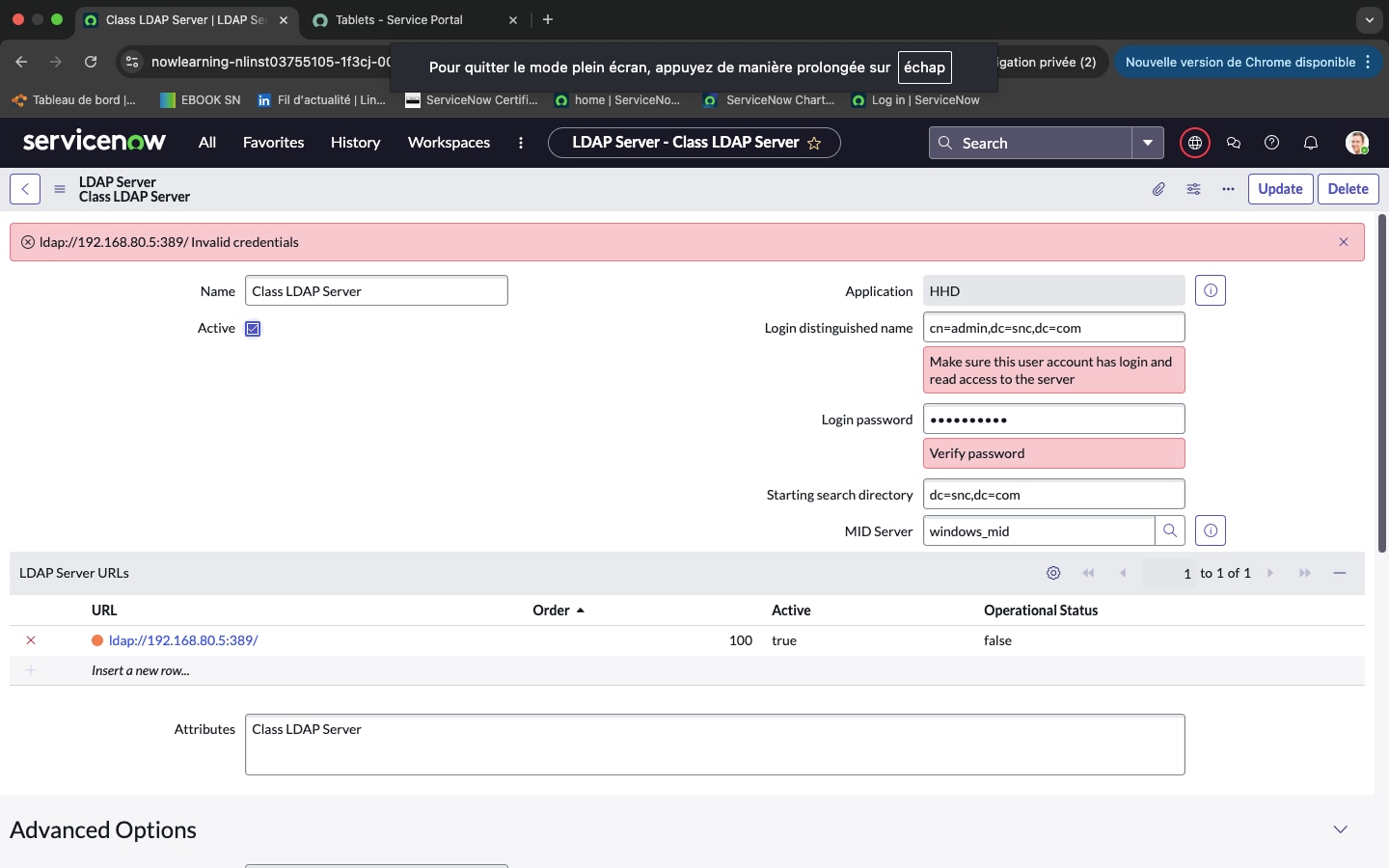Delete the ldap://192.168.80.5:389/ row with red X
The width and height of the screenshot is (1389, 868).
point(31,640)
